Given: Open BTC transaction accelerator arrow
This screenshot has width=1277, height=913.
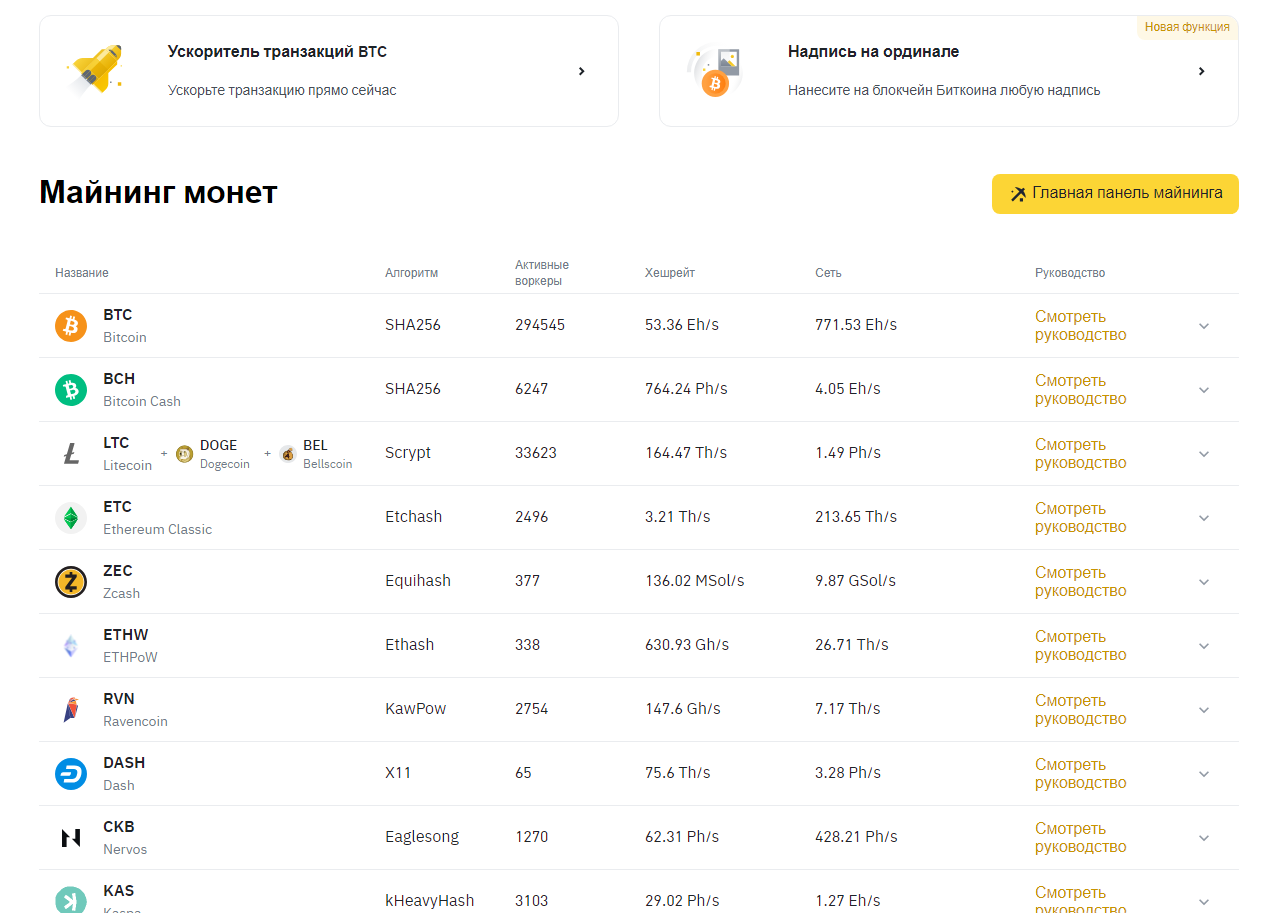Looking at the screenshot, I should [x=582, y=71].
